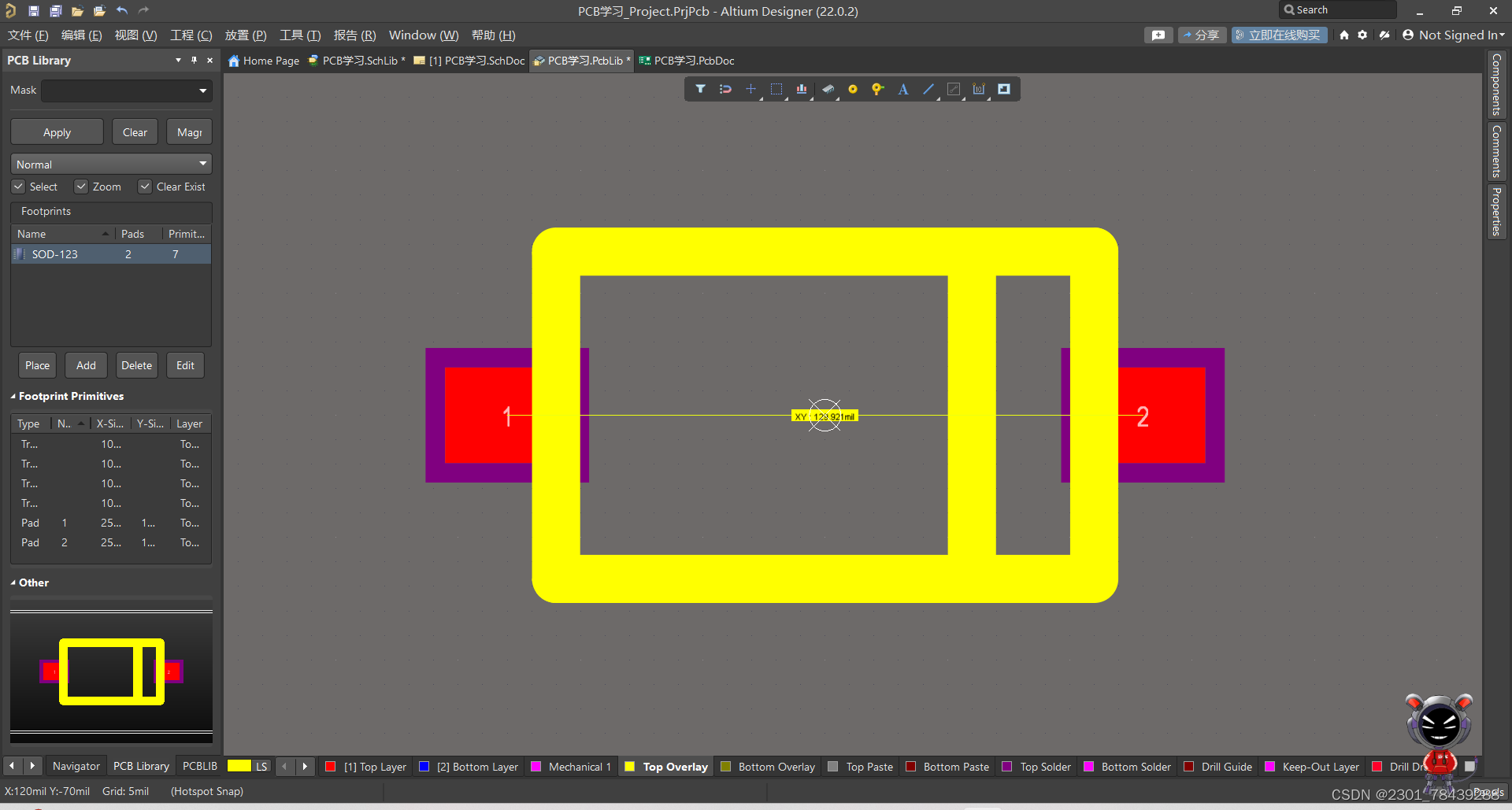Activate the snap magnet tool

pos(725,89)
